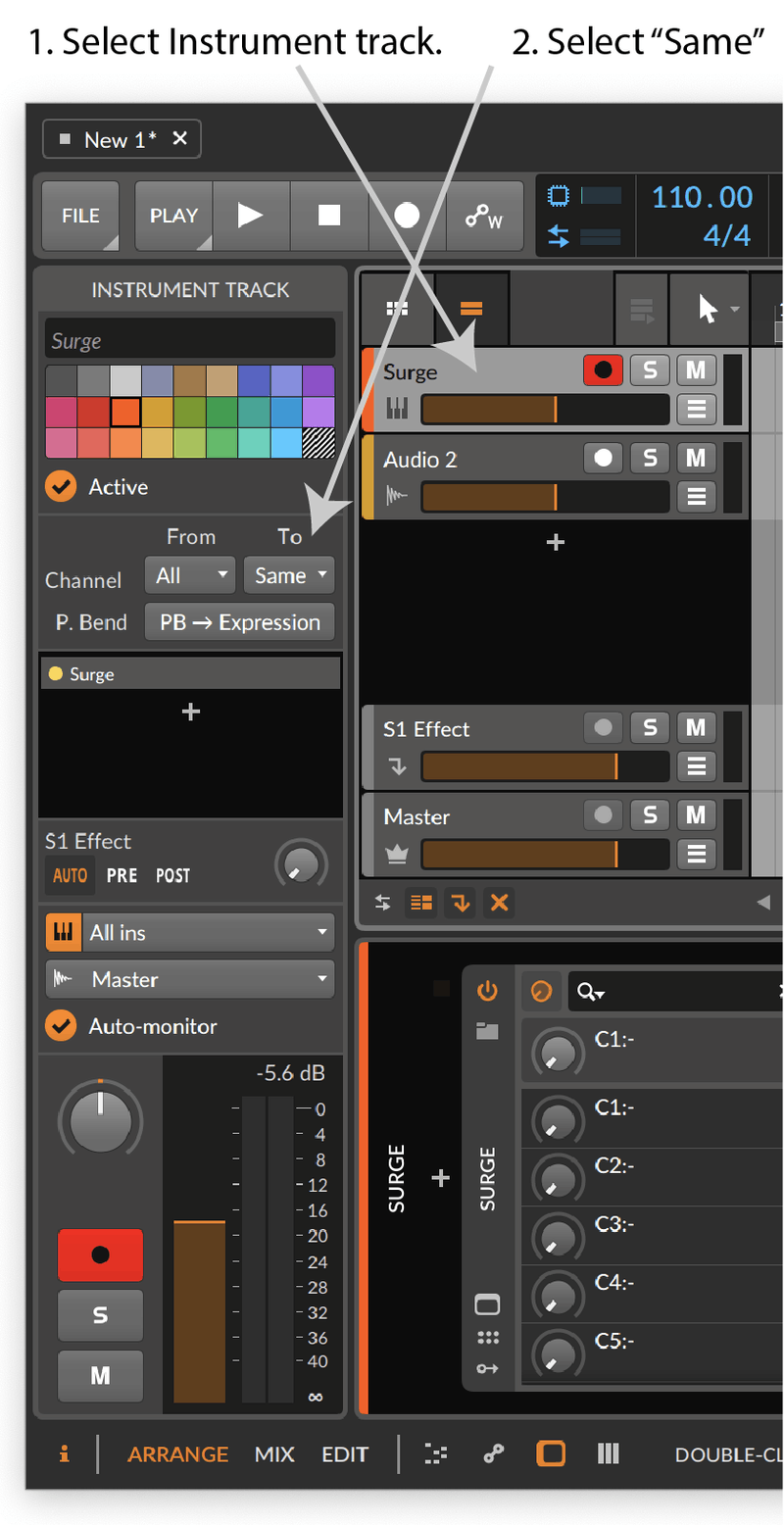Click the clip launcher grid icon above the tracks
This screenshot has height=1525, width=784.
click(x=397, y=309)
